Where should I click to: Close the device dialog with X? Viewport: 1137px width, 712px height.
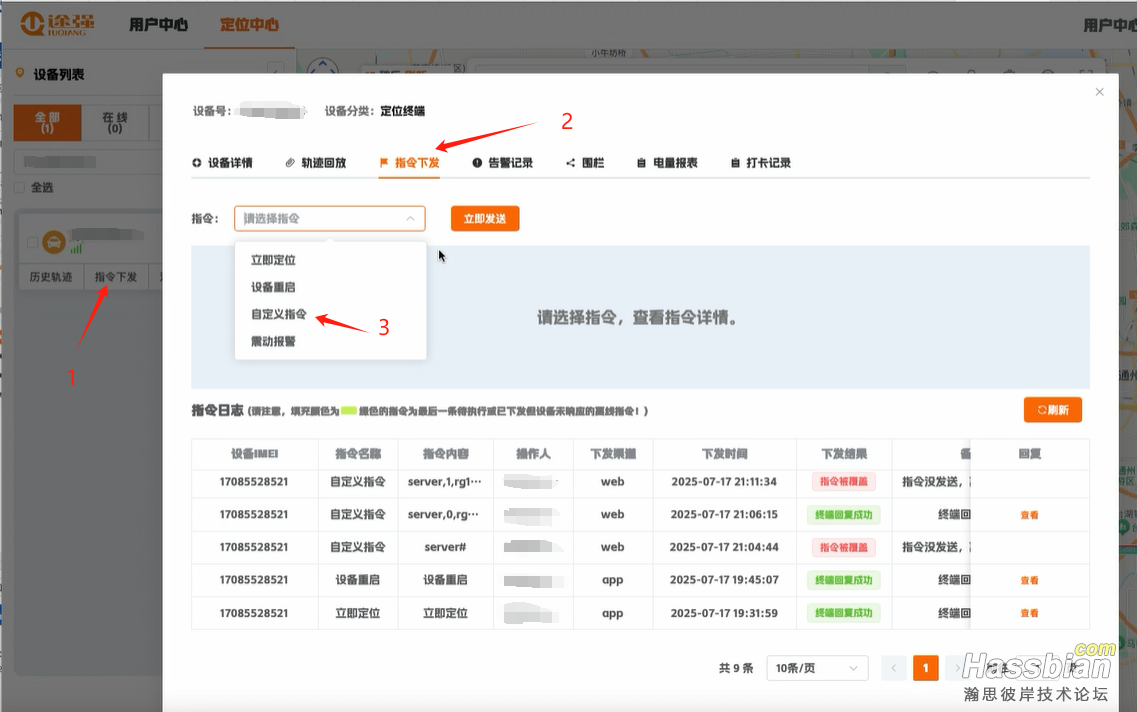coord(1099,92)
